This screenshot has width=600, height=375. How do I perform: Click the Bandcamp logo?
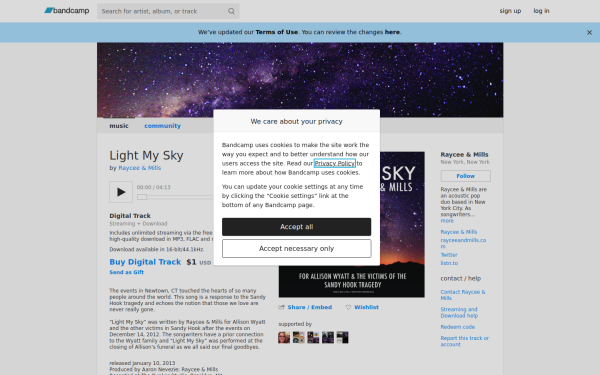tap(67, 11)
